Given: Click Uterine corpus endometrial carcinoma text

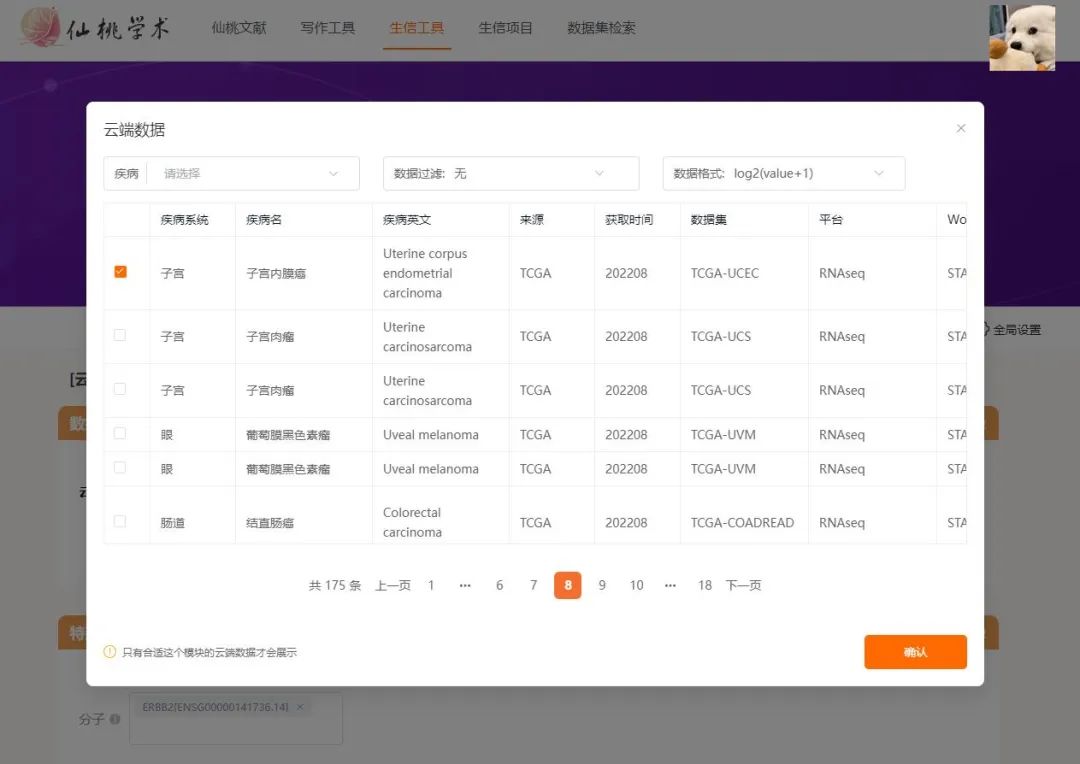Looking at the screenshot, I should pyautogui.click(x=425, y=273).
